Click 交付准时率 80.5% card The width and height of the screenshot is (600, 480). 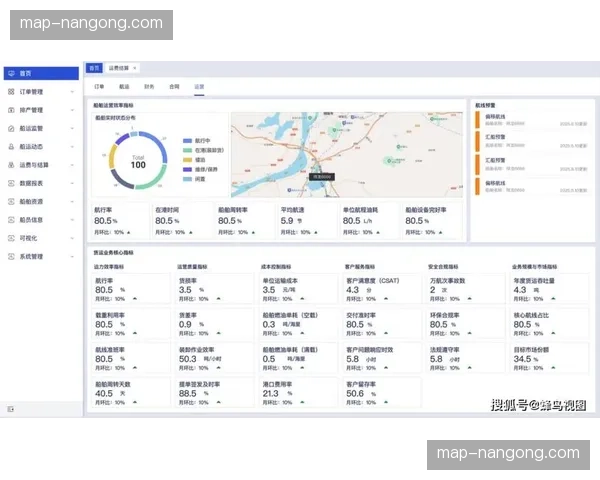382,324
